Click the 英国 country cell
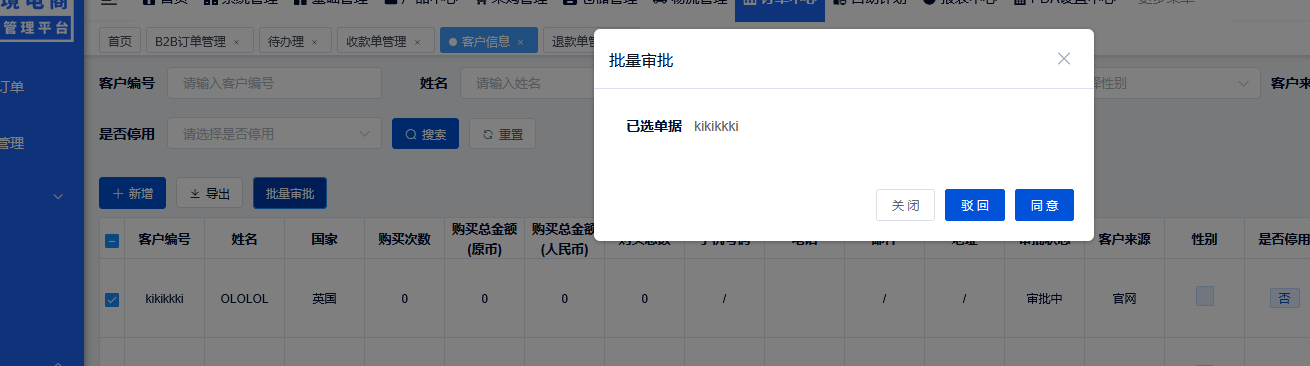Image resolution: width=1310 pixels, height=366 pixels. 324,298
